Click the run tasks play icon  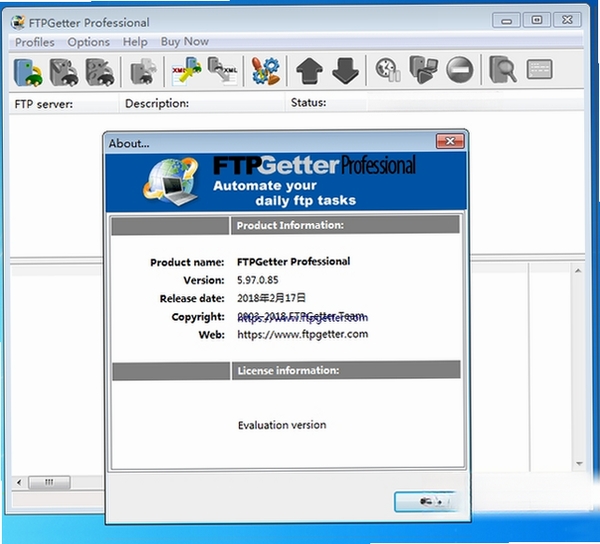[424, 70]
